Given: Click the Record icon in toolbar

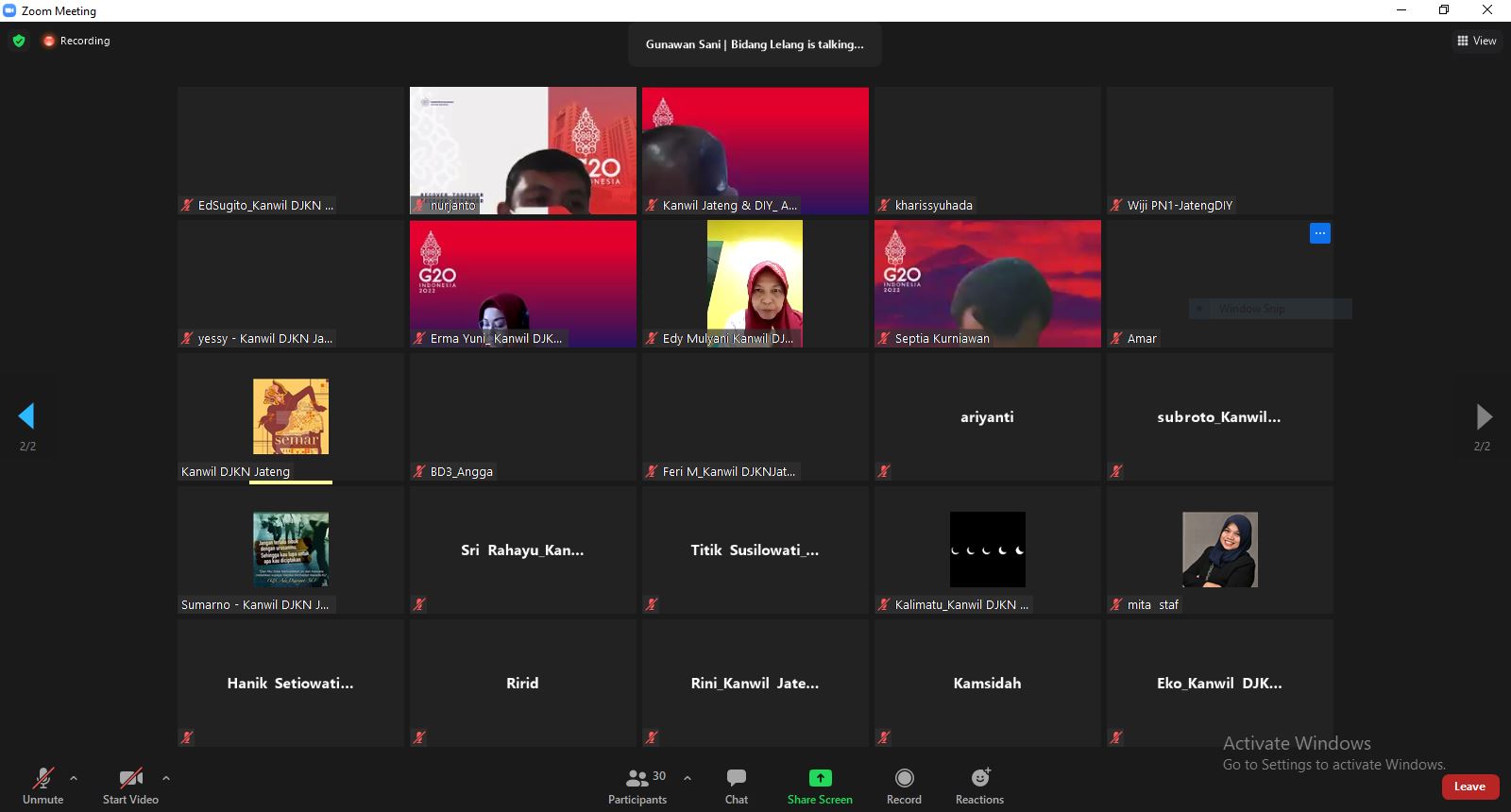Looking at the screenshot, I should coord(904,778).
